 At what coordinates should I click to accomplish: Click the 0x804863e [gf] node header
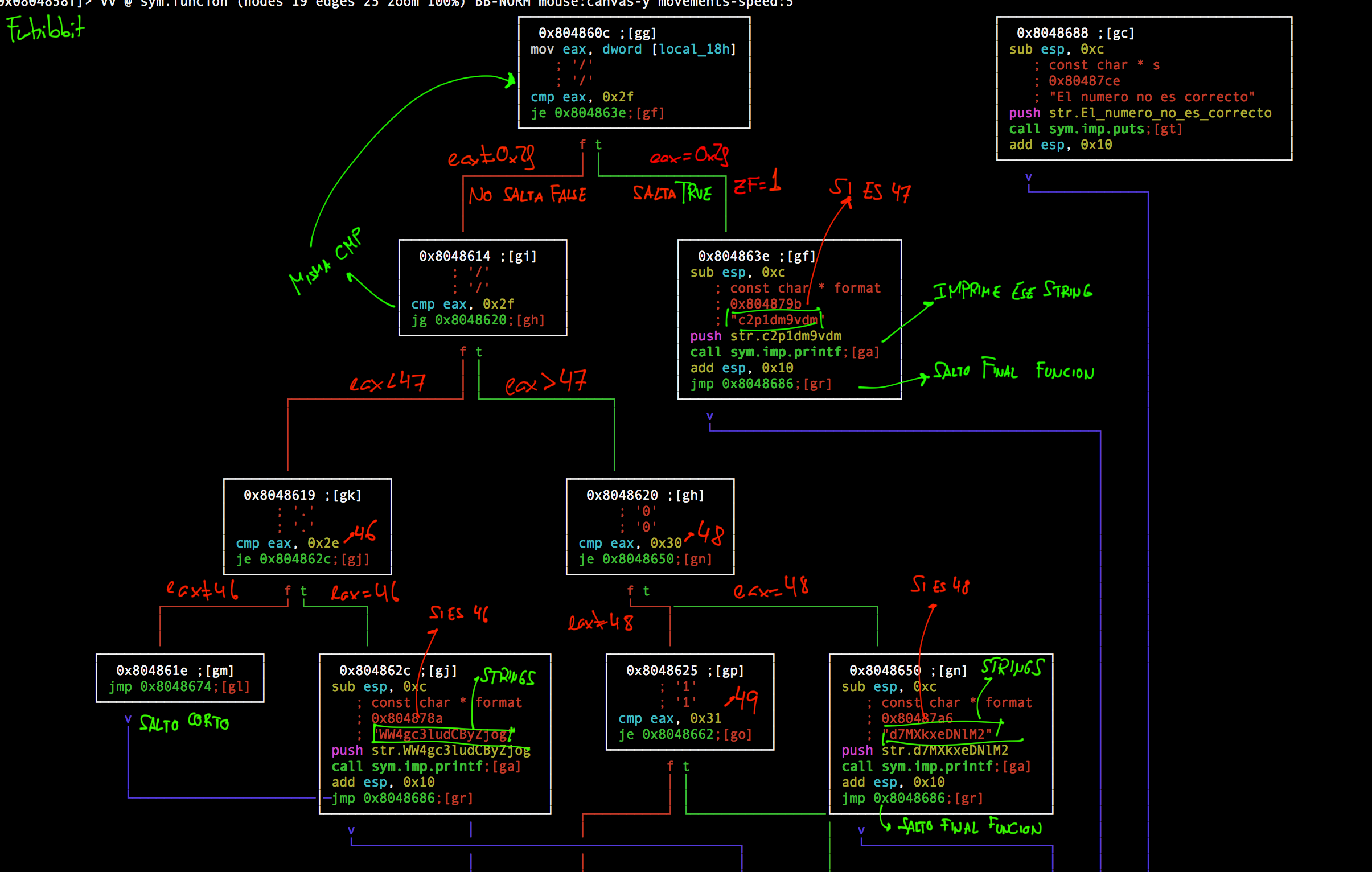(x=757, y=256)
